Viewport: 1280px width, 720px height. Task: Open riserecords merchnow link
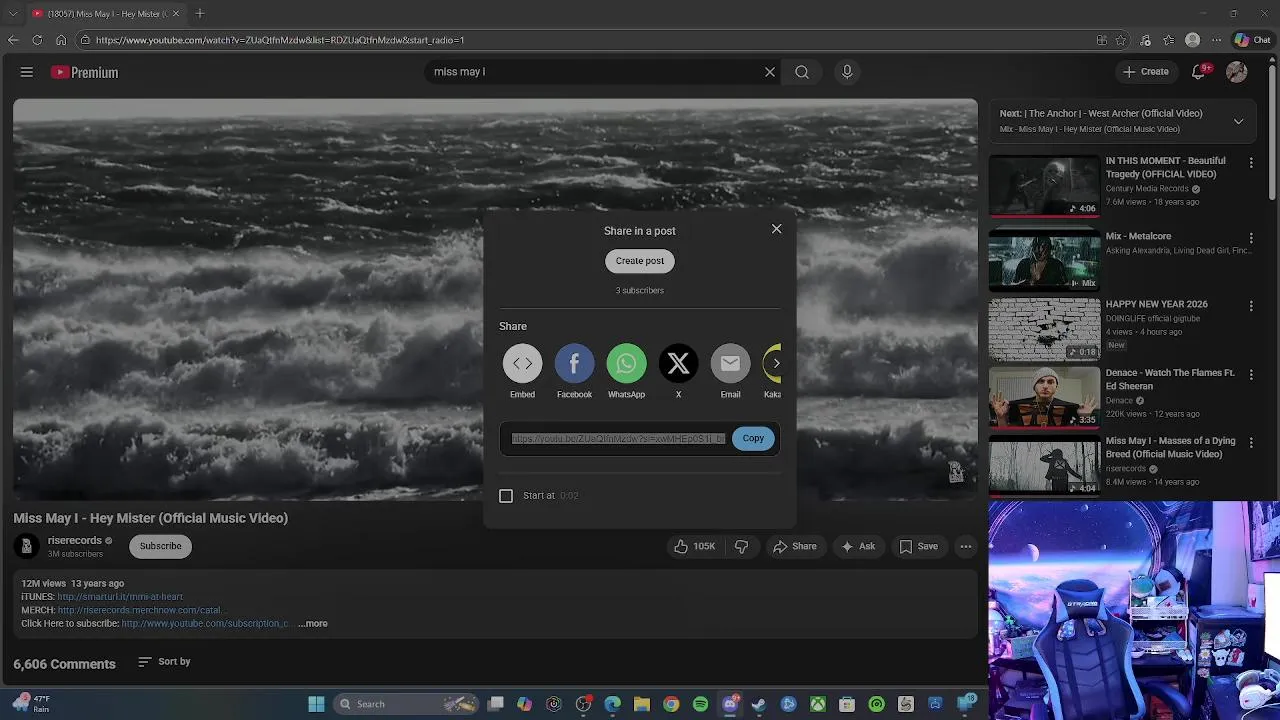(140, 610)
